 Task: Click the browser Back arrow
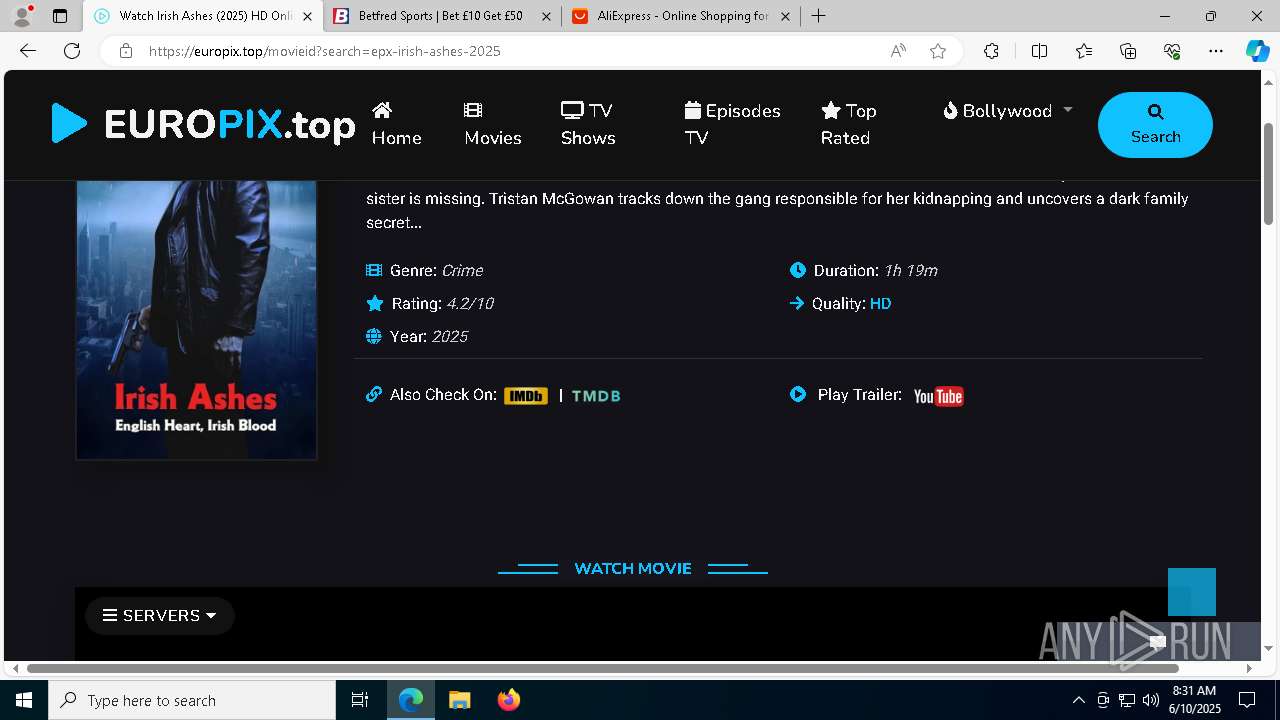(28, 51)
